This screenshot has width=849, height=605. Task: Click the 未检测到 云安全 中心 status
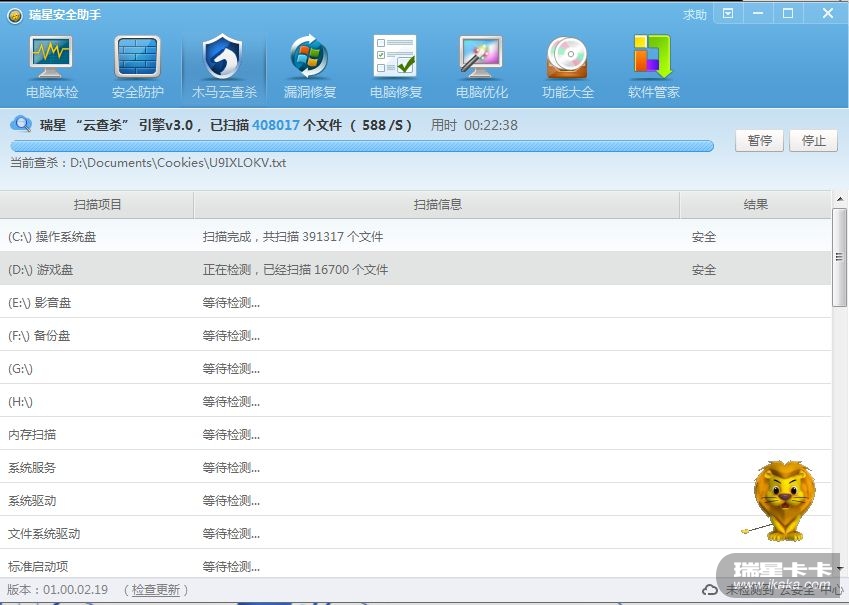click(785, 590)
